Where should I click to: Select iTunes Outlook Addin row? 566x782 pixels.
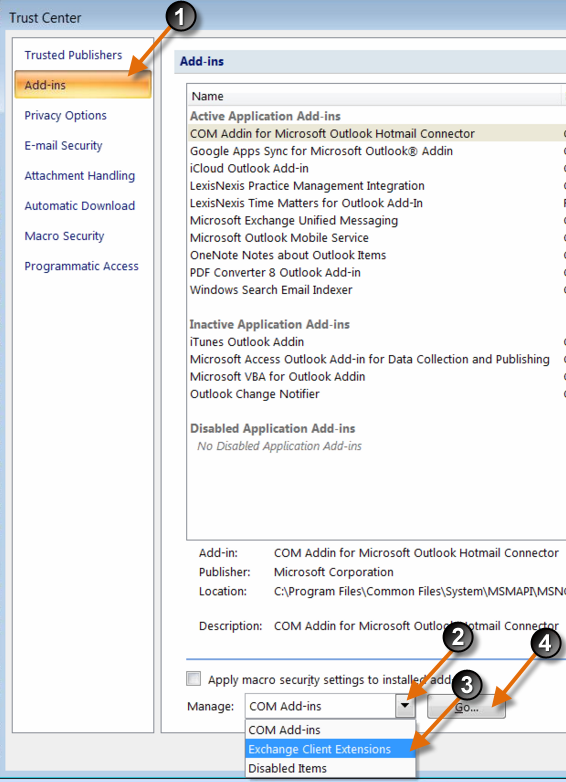(377, 342)
